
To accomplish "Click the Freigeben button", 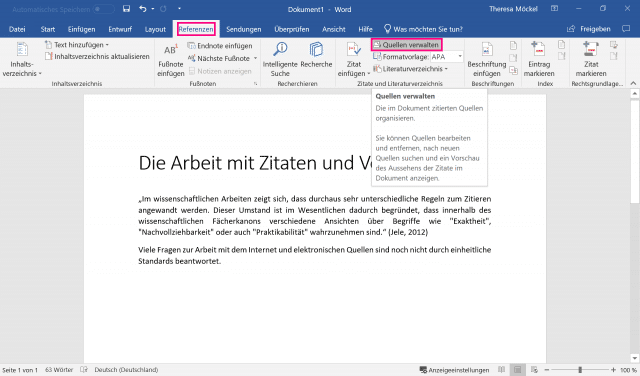I will pos(589,29).
